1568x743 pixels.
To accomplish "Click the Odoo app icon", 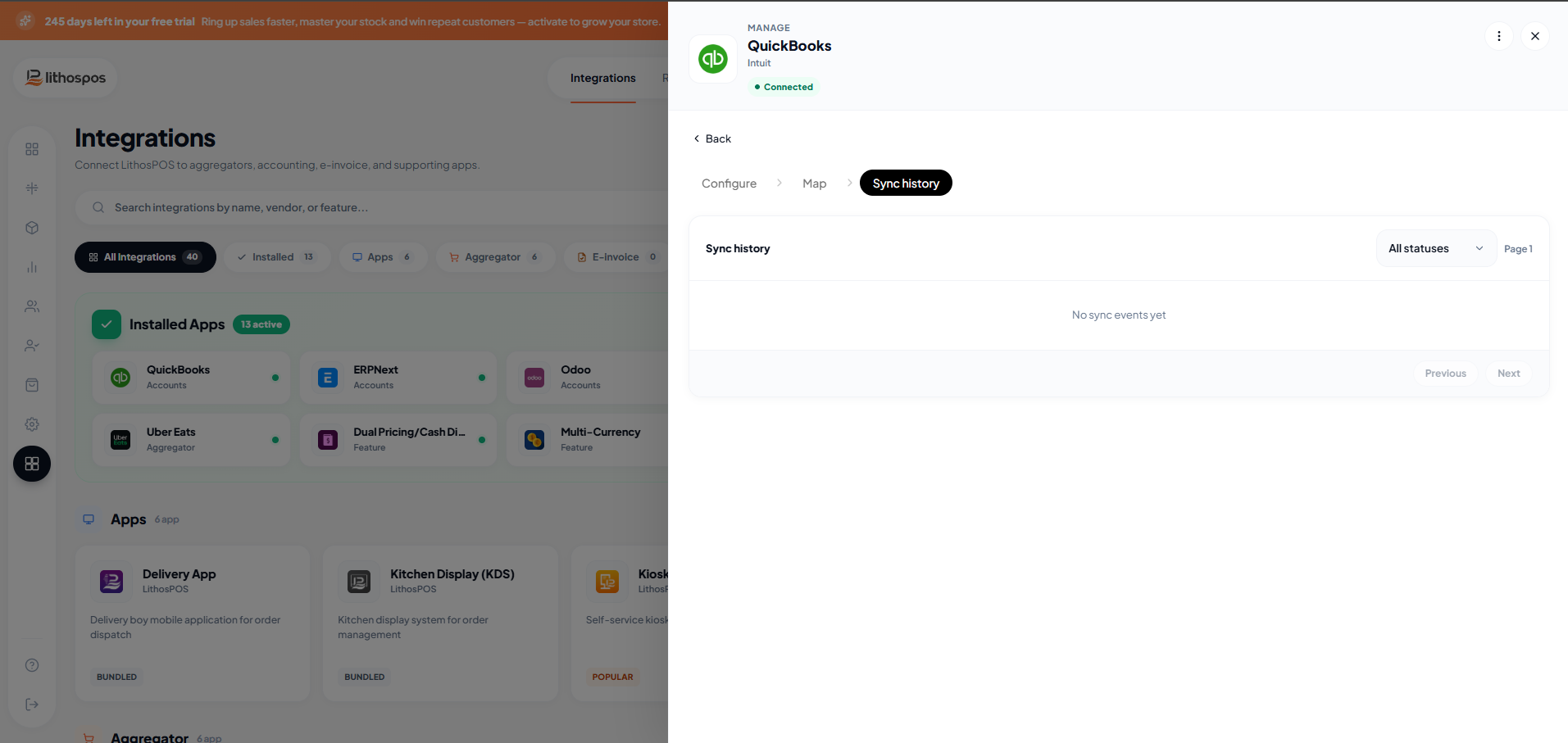I will (534, 378).
